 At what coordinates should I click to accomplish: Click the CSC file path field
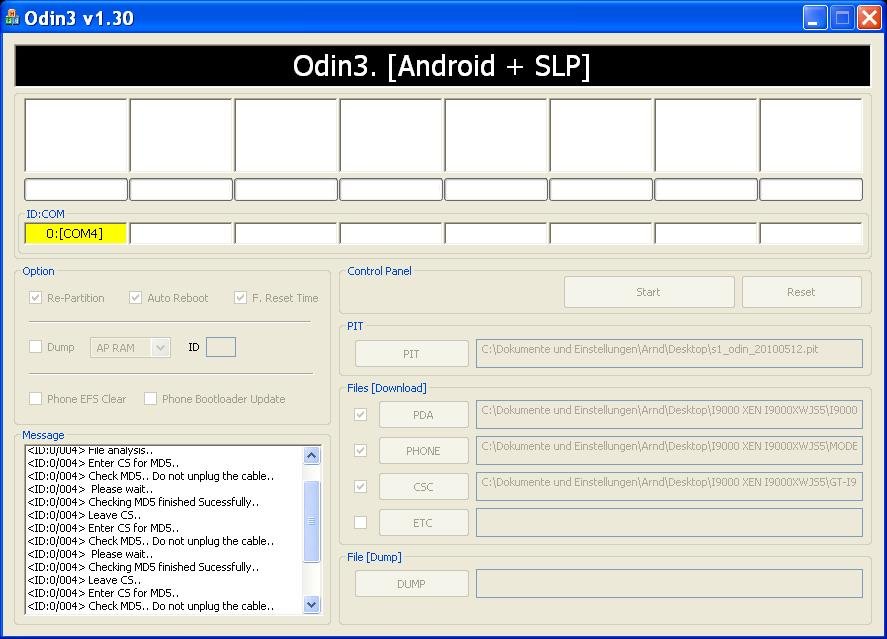click(669, 486)
